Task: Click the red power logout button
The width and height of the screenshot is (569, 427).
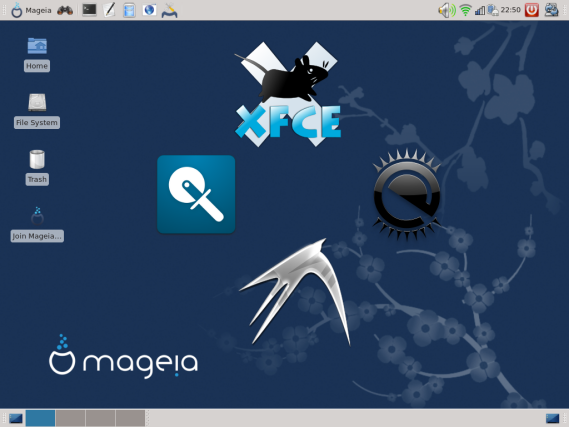Action: pos(532,10)
